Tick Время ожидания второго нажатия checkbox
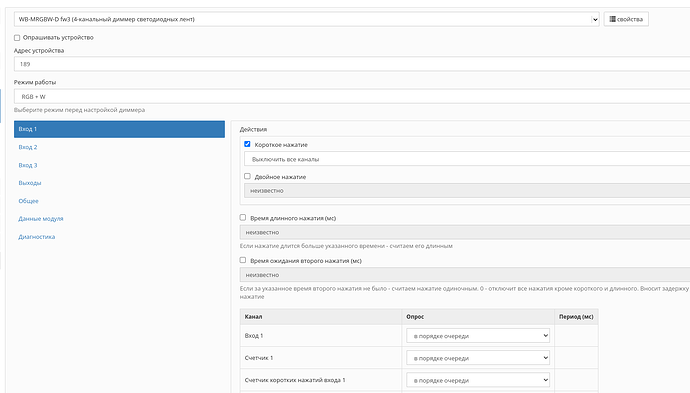The image size is (690, 393). 243,260
